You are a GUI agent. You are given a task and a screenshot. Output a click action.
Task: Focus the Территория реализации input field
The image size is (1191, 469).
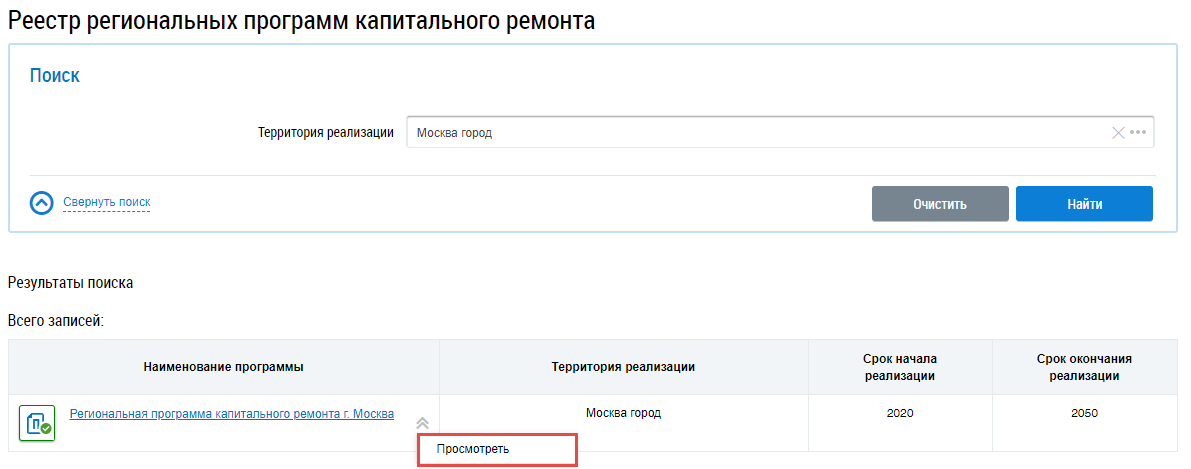750,133
